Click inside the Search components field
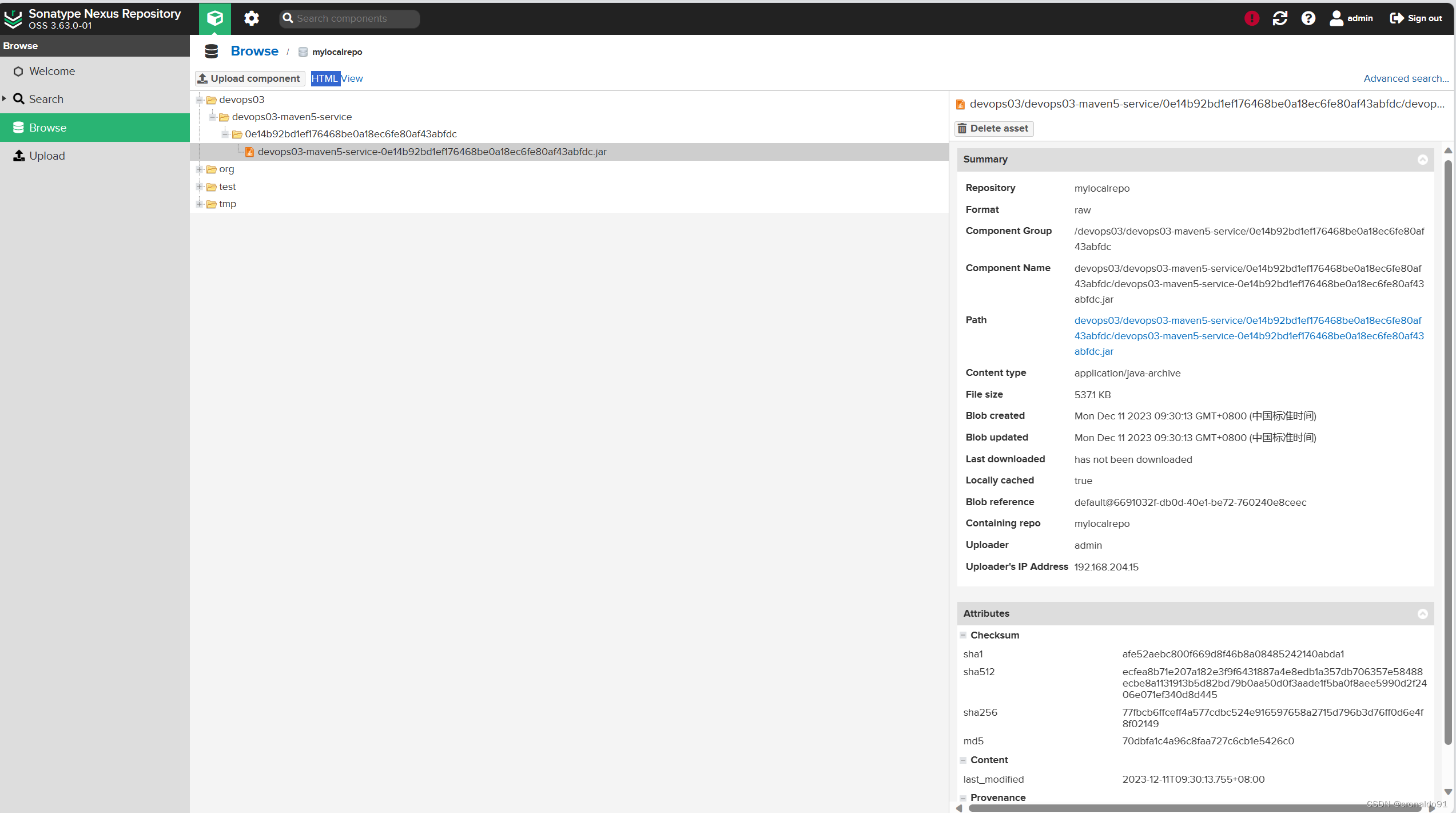Screen dimensions: 1456x813 [x=349, y=18]
